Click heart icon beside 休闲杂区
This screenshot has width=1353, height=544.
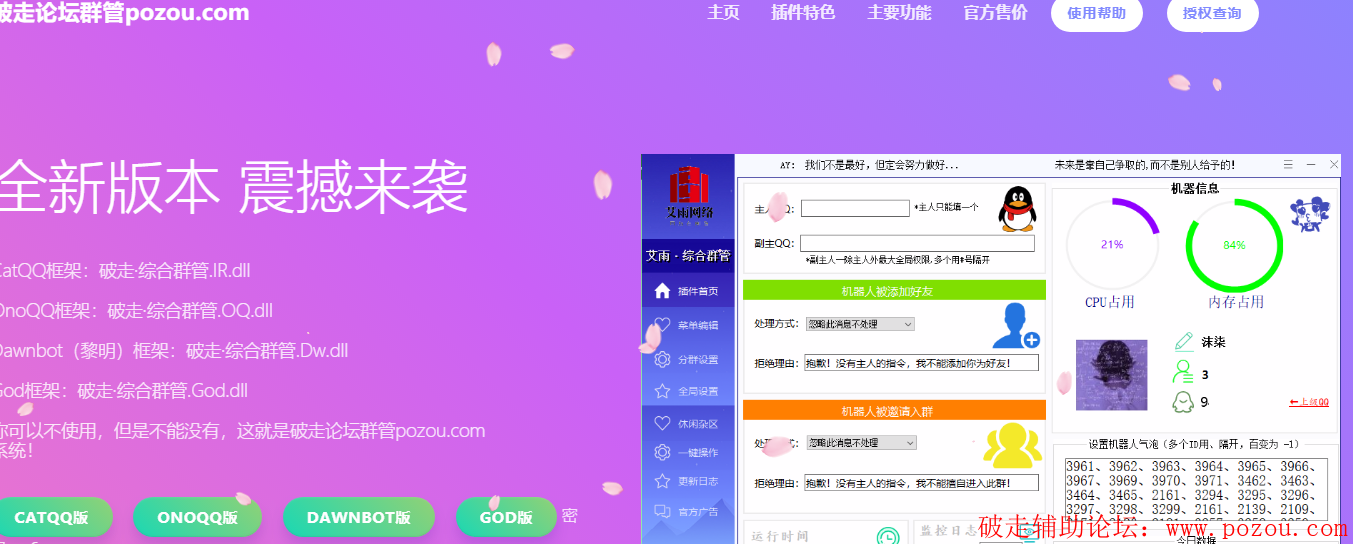pos(662,423)
